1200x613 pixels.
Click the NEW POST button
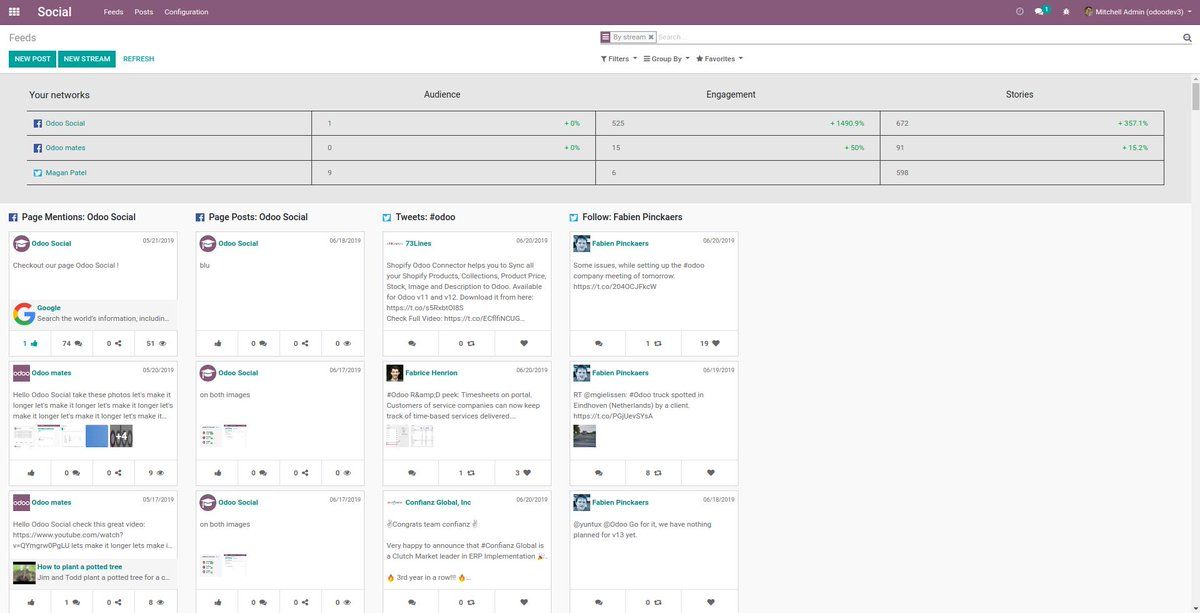32,59
